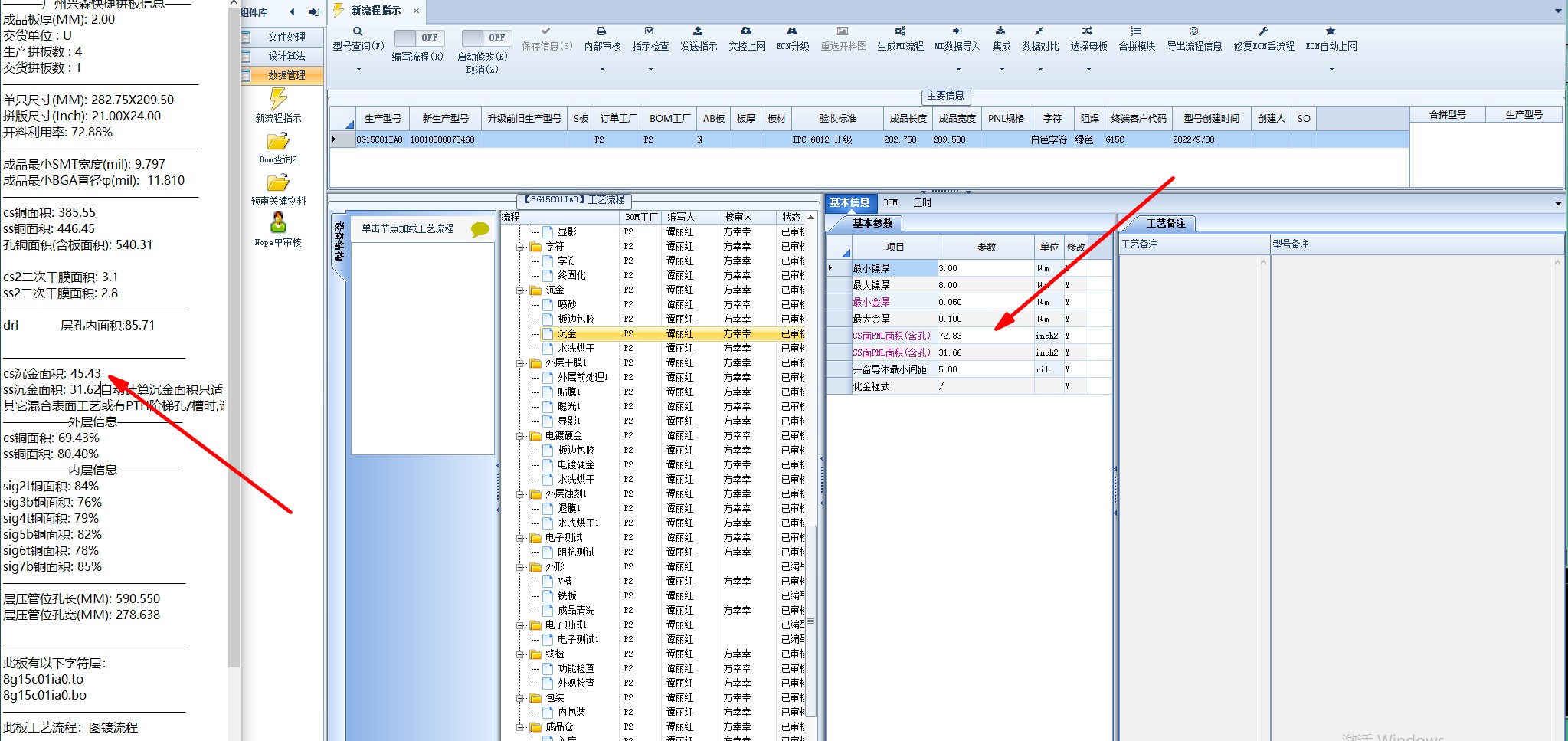Image resolution: width=1568 pixels, height=741 pixels.
Task: Click the CS面PNL面积 value 72.83
Action: (x=985, y=336)
